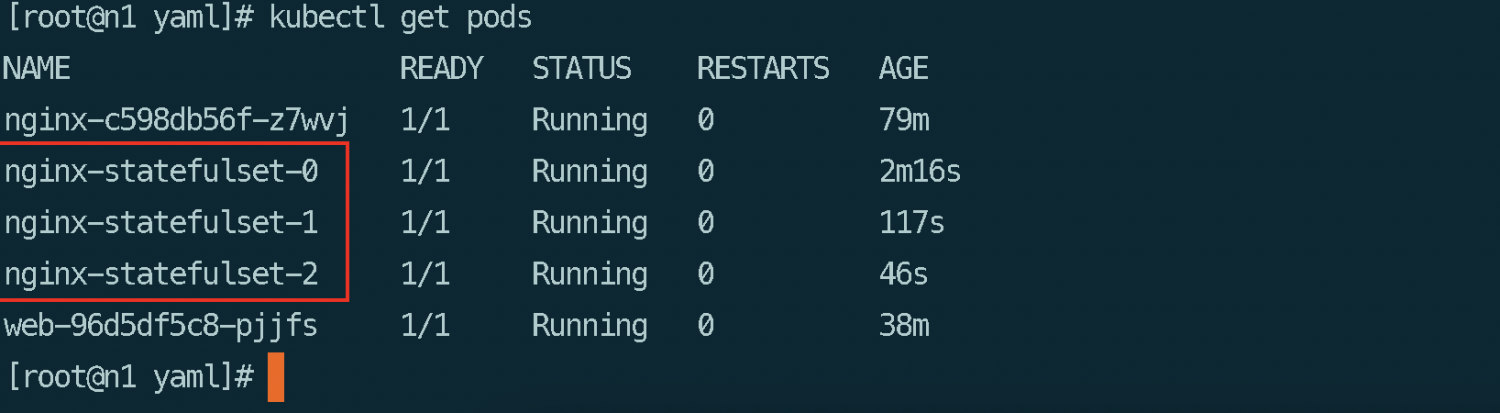Image resolution: width=1500 pixels, height=413 pixels.
Task: Click the 1/1 ready value for web pod
Action: [x=425, y=326]
